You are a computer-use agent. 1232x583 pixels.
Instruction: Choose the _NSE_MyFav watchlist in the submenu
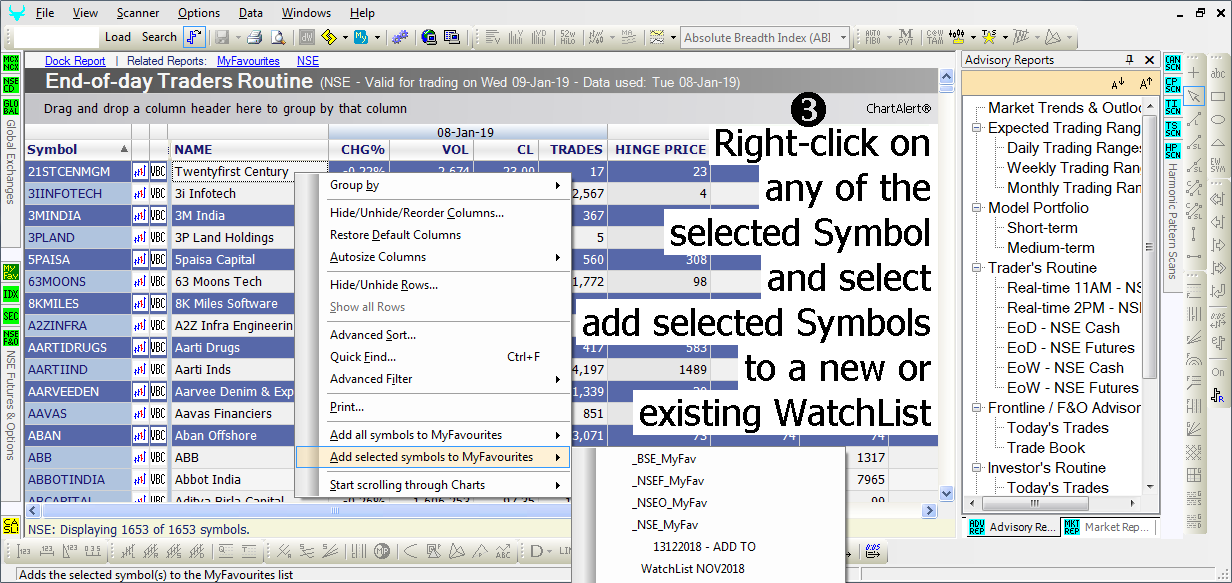tap(665, 524)
